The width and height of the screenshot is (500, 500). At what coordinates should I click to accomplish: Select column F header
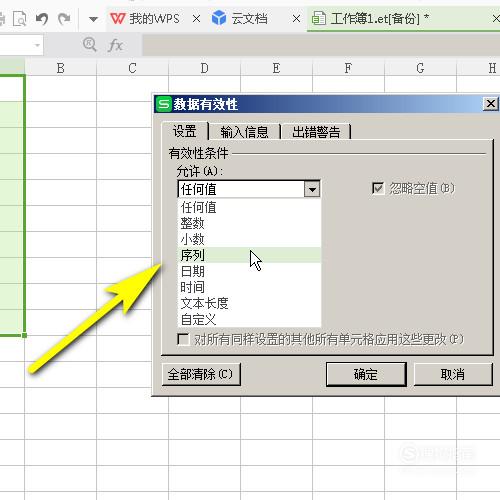click(348, 68)
